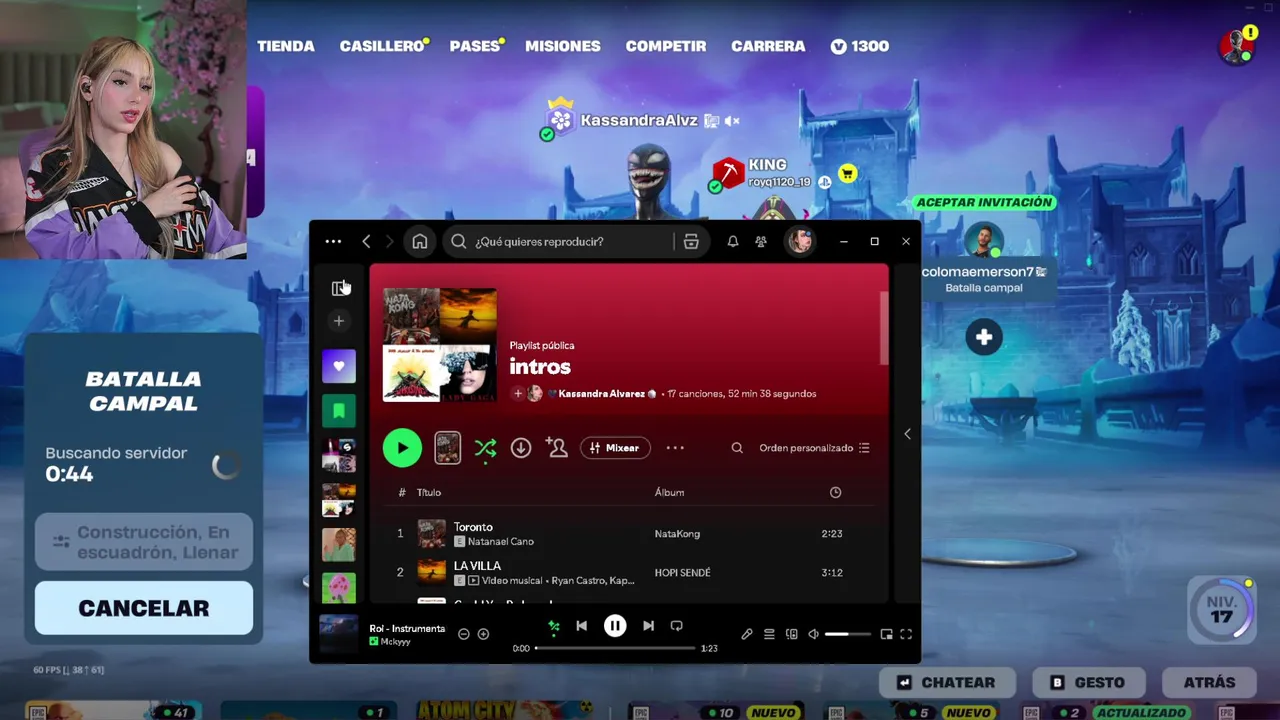This screenshot has height=720, width=1280.
Task: Open the lyrics microphone view
Action: 747,634
